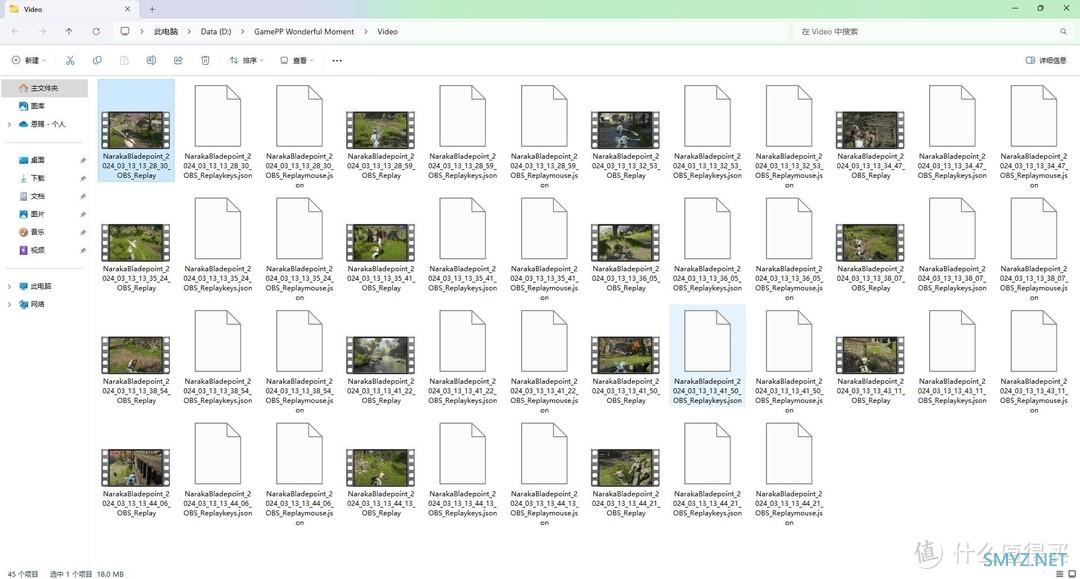This screenshot has width=1080, height=579.
Task: Select video thumbnail 13_36_05_OBS_Replay
Action: (625, 243)
